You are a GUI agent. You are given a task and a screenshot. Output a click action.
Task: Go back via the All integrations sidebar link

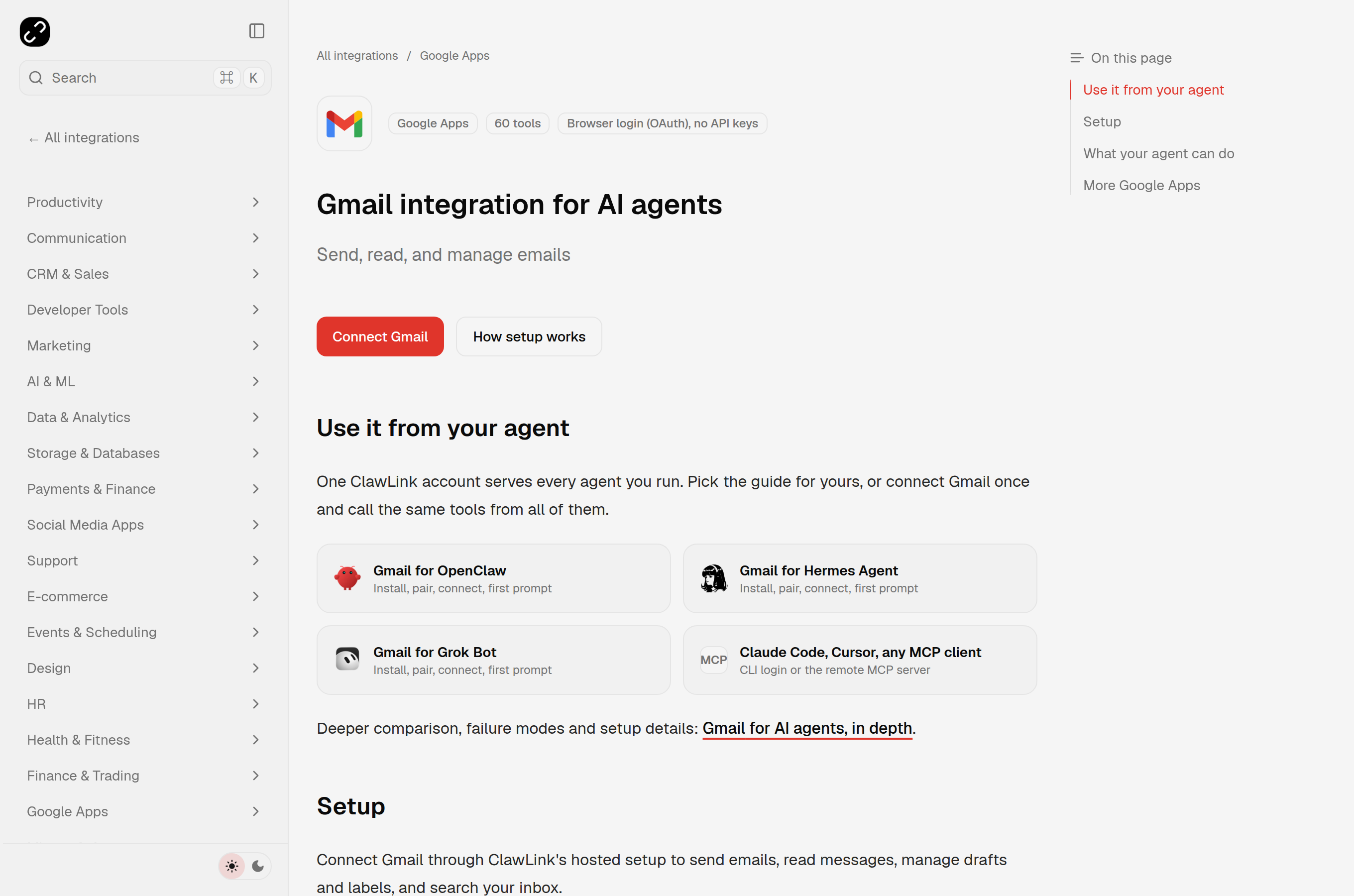84,138
